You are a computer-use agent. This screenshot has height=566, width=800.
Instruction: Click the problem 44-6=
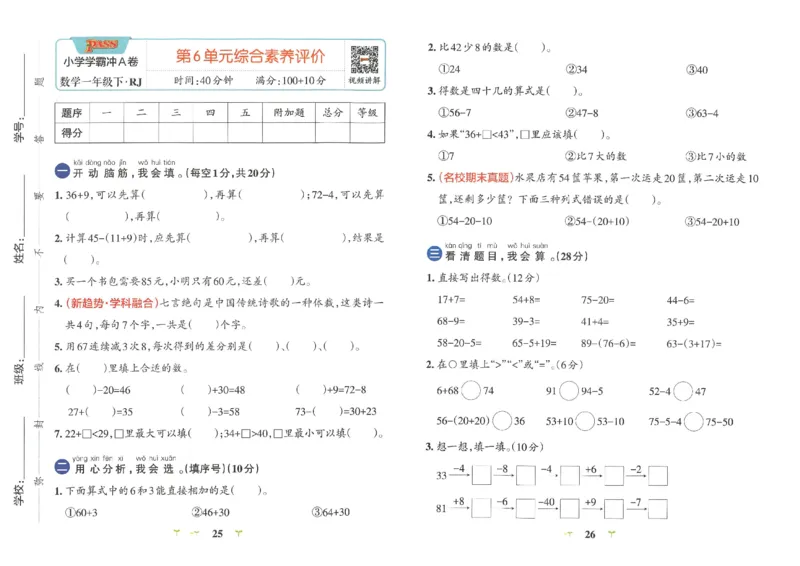pyautogui.click(x=681, y=301)
